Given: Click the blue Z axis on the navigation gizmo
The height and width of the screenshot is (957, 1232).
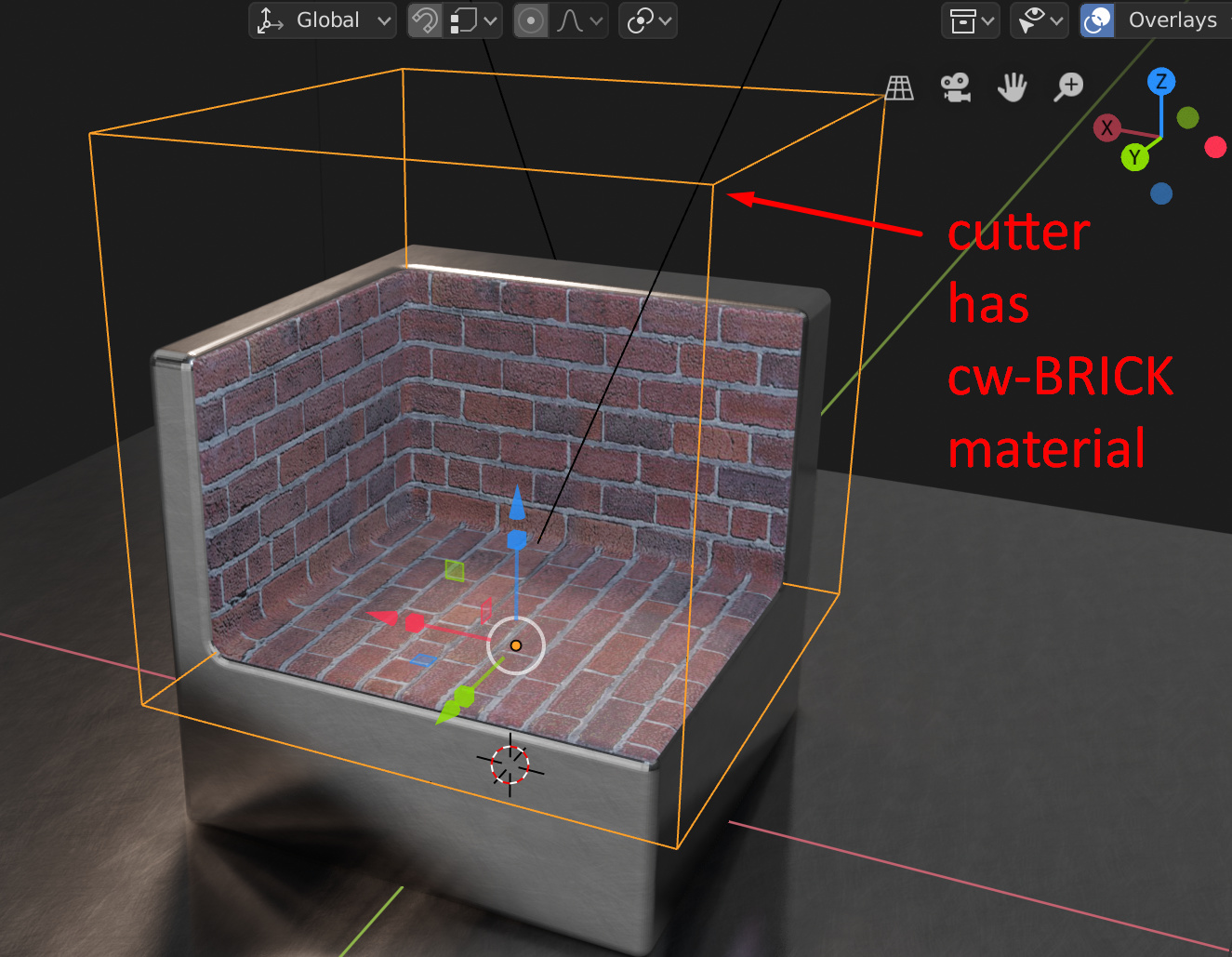Looking at the screenshot, I should point(1160,82).
